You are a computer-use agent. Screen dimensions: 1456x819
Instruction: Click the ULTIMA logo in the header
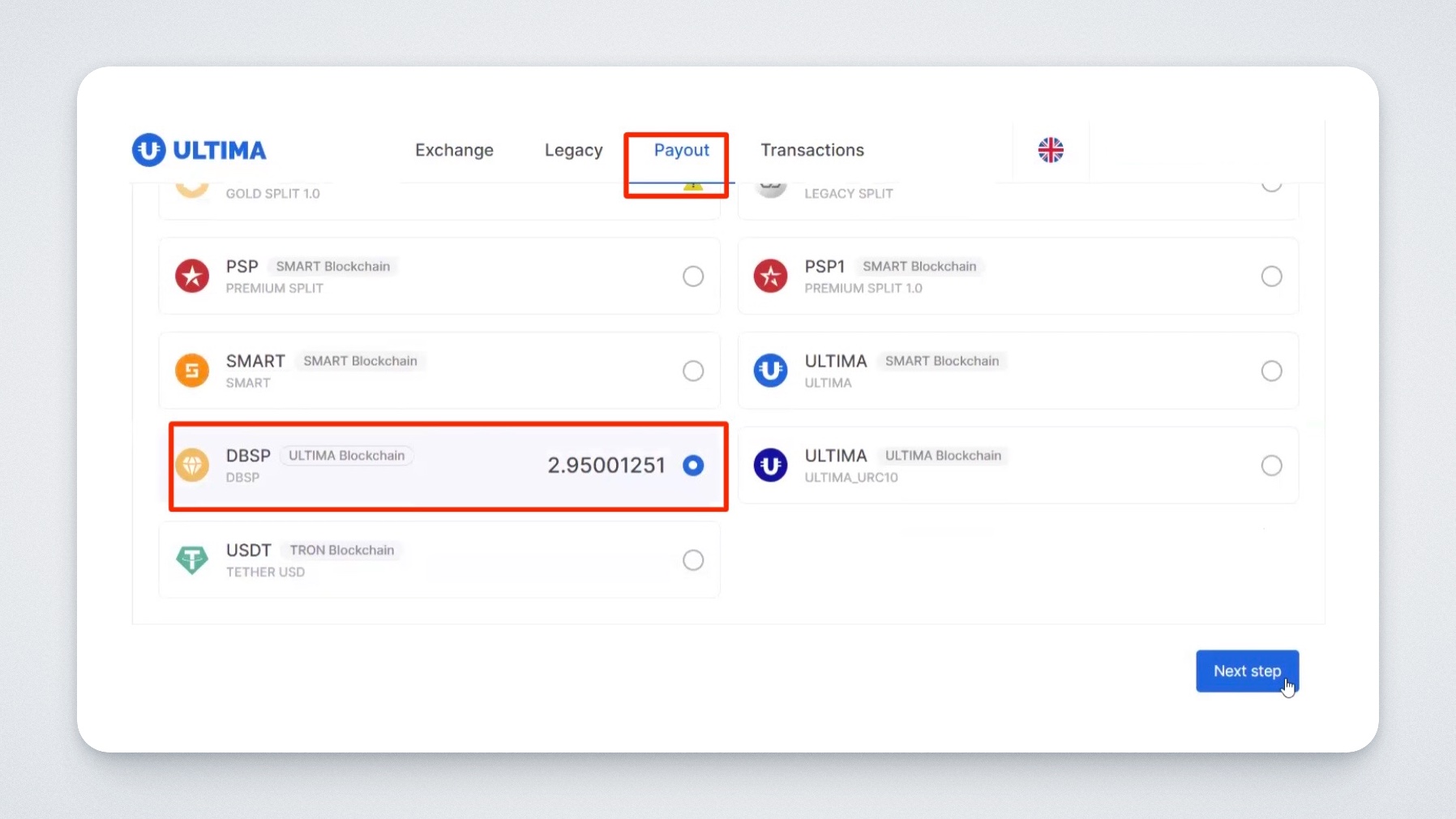[x=199, y=150]
